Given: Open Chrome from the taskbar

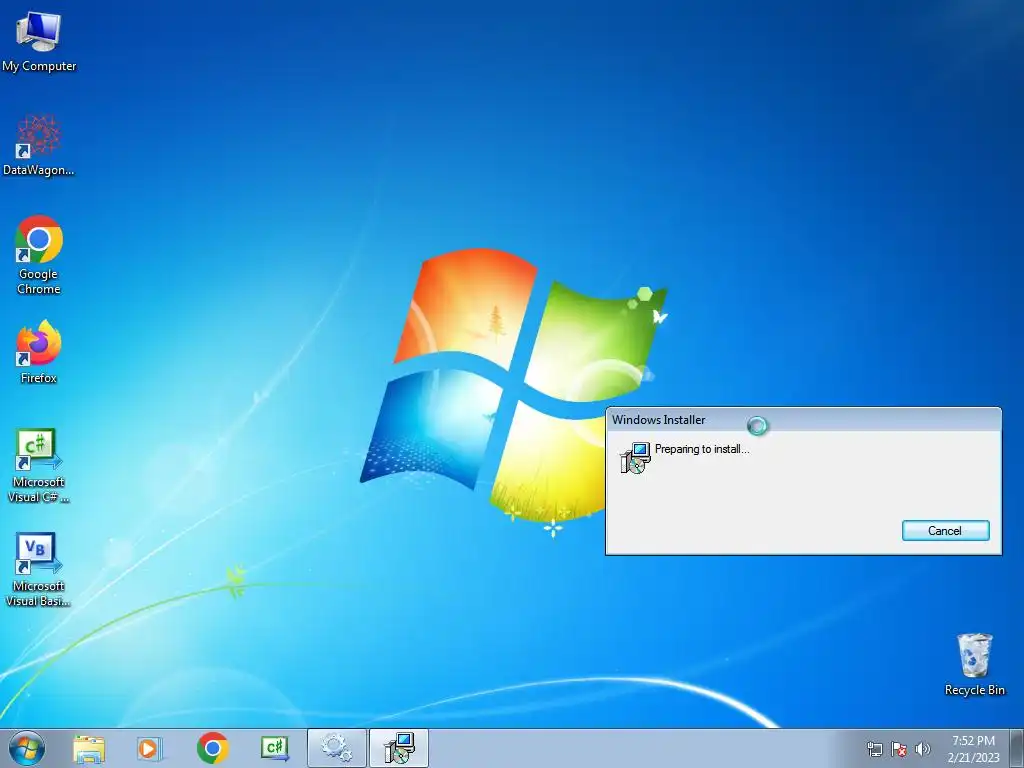Looking at the screenshot, I should pyautogui.click(x=212, y=748).
